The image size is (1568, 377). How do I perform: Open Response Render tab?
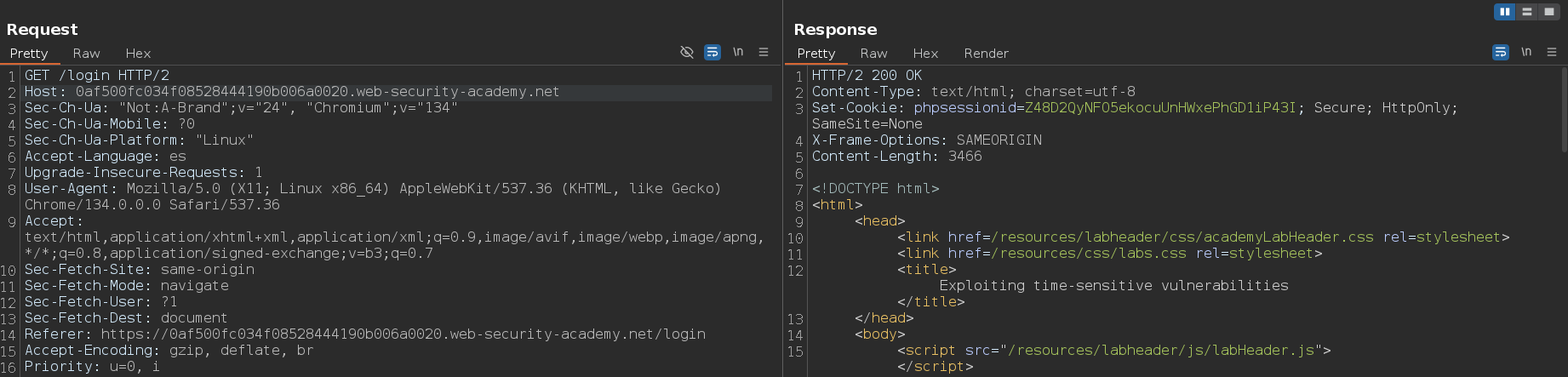(986, 54)
